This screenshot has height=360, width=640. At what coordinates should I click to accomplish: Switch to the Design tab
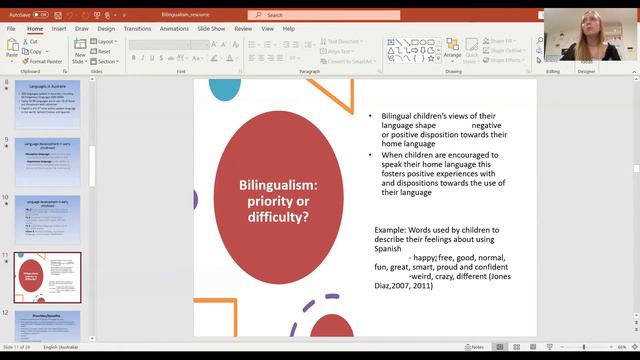click(x=106, y=29)
